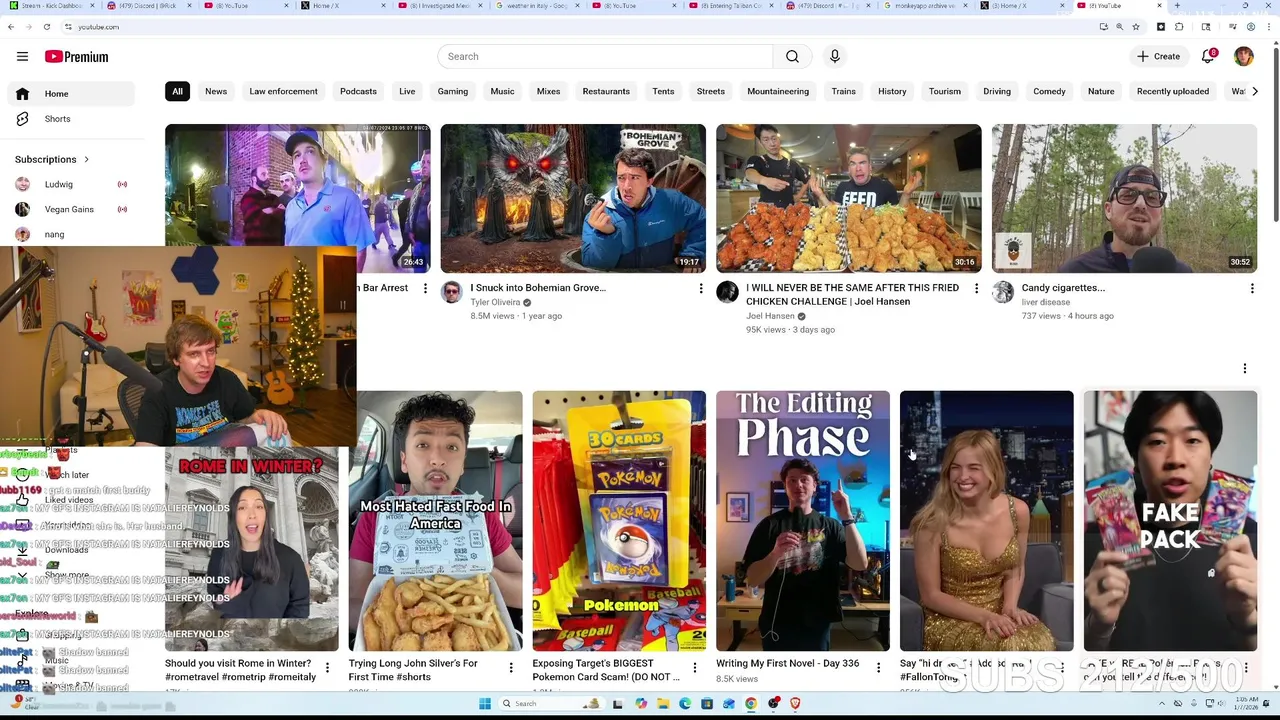Go to the YouTube Premium logo home

point(76,57)
